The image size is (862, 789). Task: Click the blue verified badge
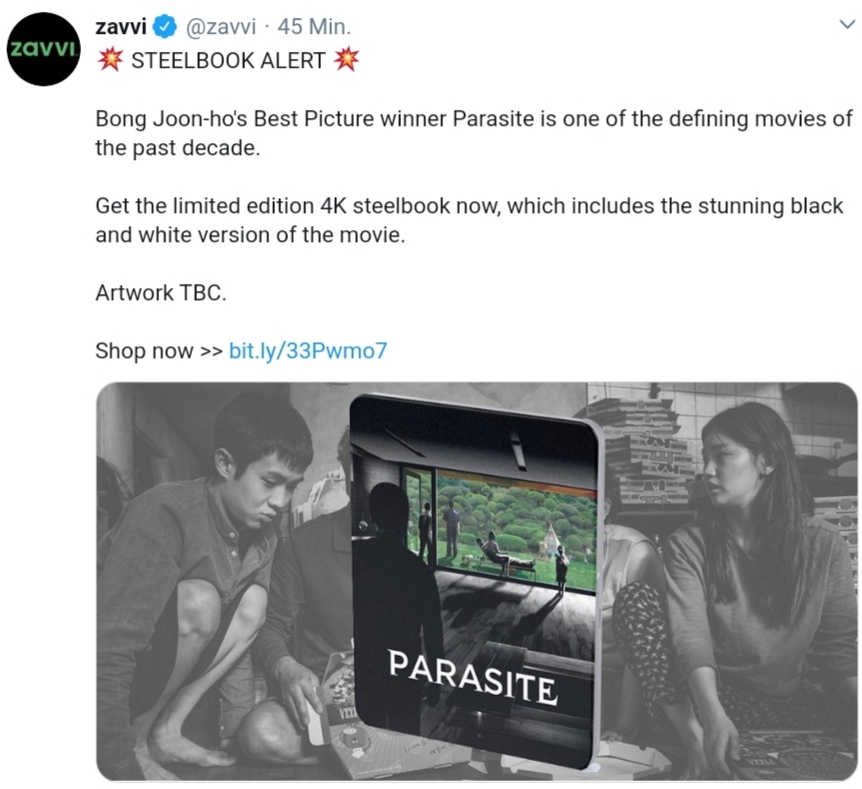(164, 26)
